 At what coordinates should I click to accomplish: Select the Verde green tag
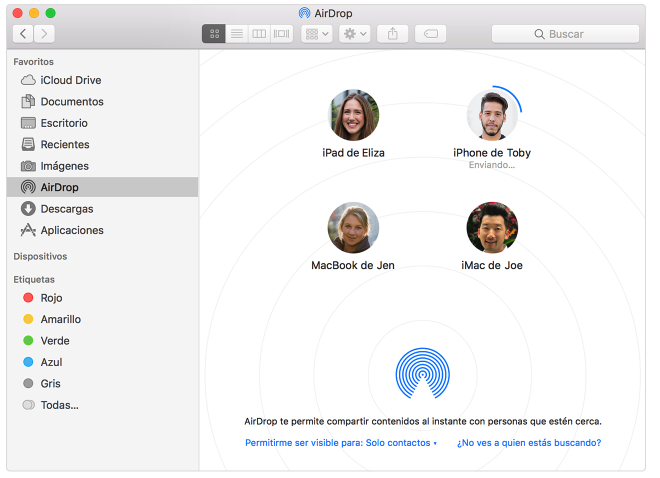point(103,341)
